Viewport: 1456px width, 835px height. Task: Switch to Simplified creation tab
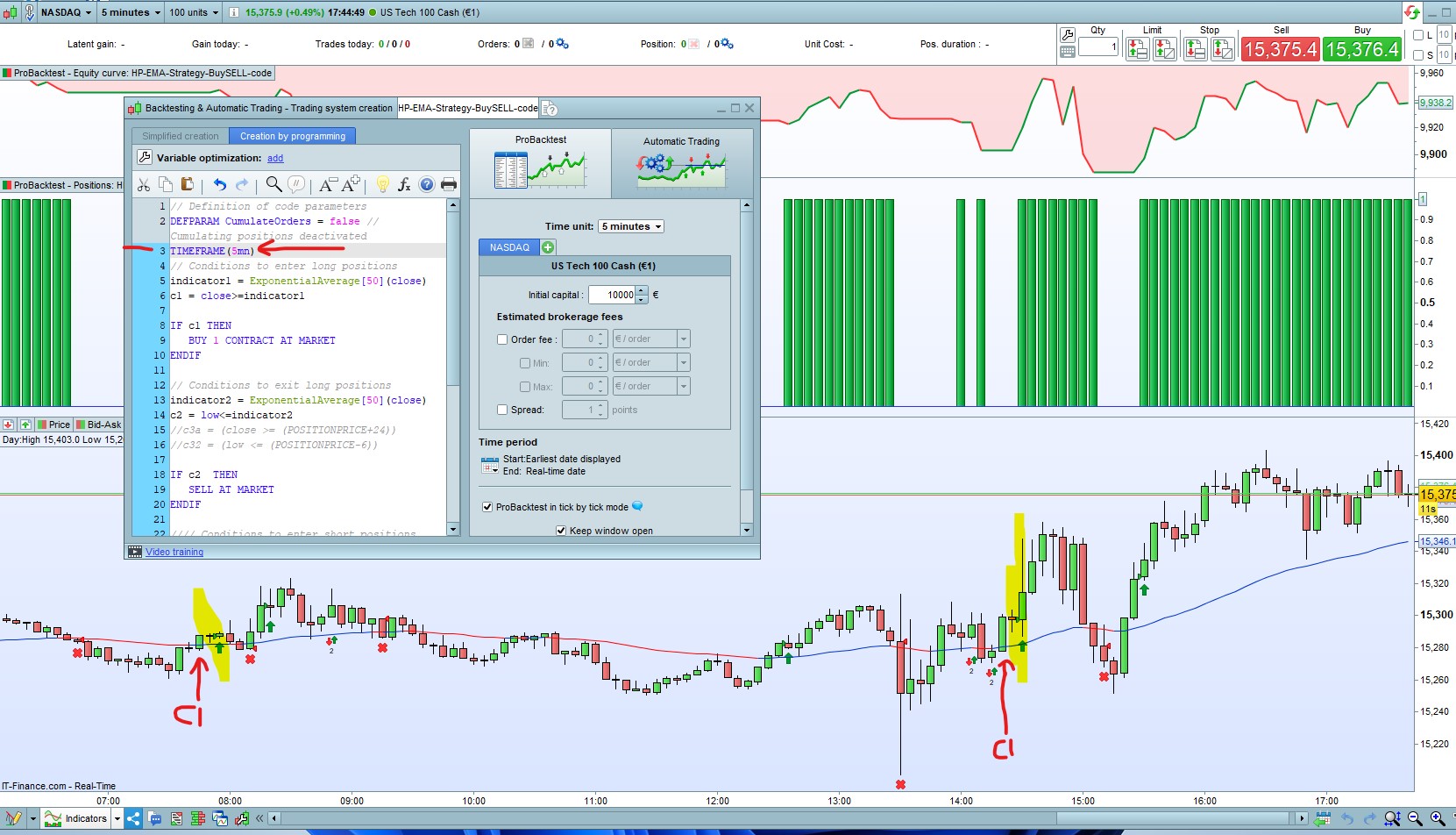(181, 136)
